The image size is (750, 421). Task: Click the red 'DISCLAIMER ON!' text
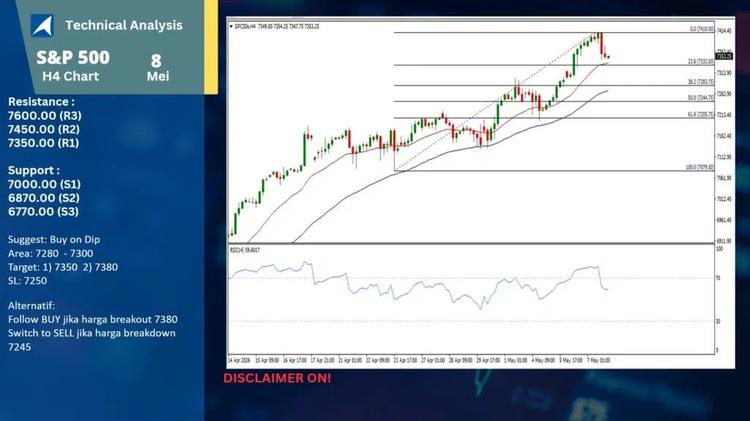[x=277, y=378]
